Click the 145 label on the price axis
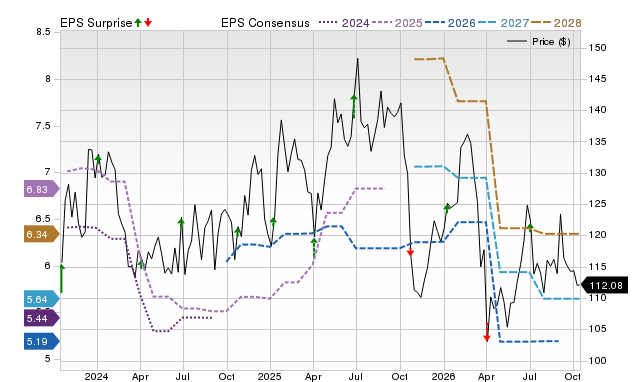This screenshot has height=382, width=640. tap(598, 79)
